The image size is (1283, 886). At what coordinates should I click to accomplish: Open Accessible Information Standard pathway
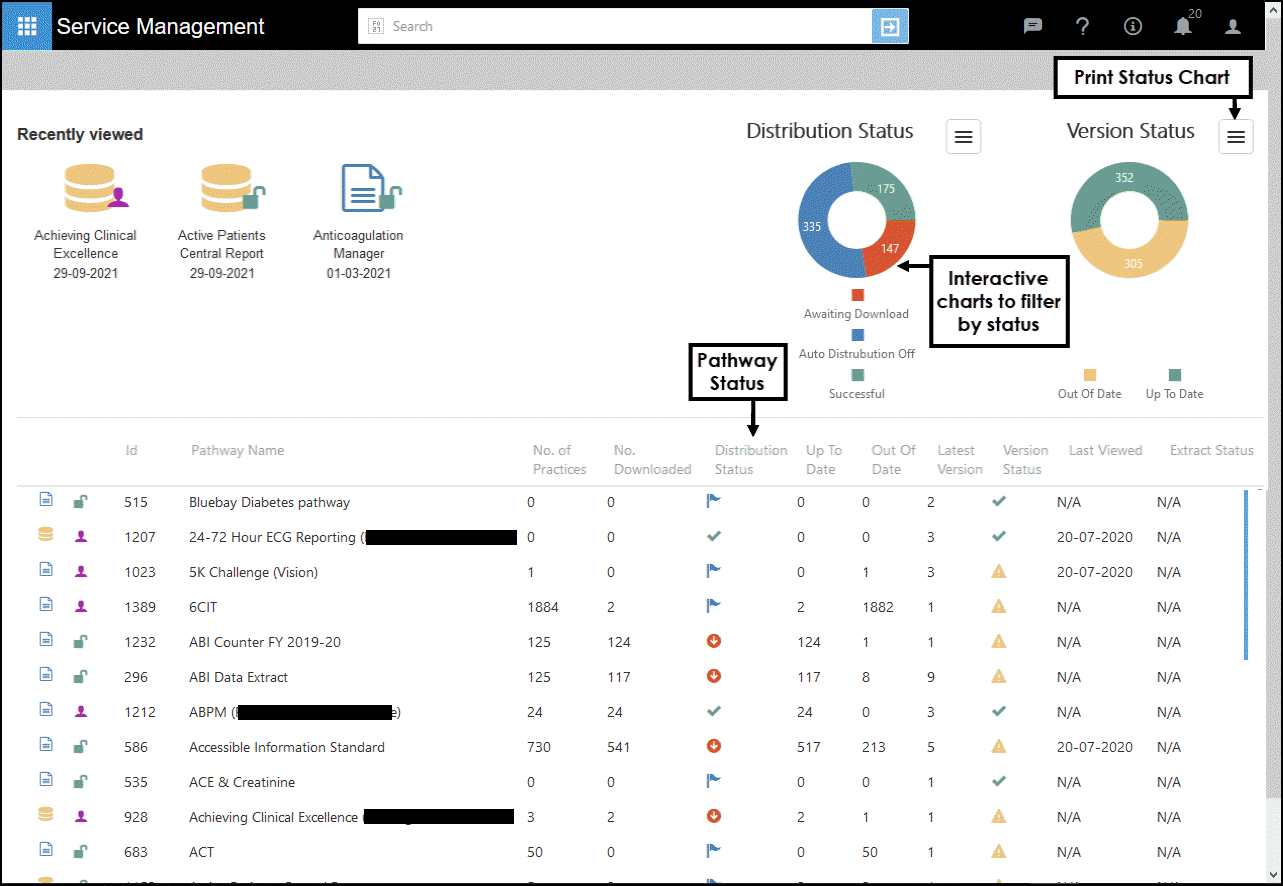(x=286, y=747)
